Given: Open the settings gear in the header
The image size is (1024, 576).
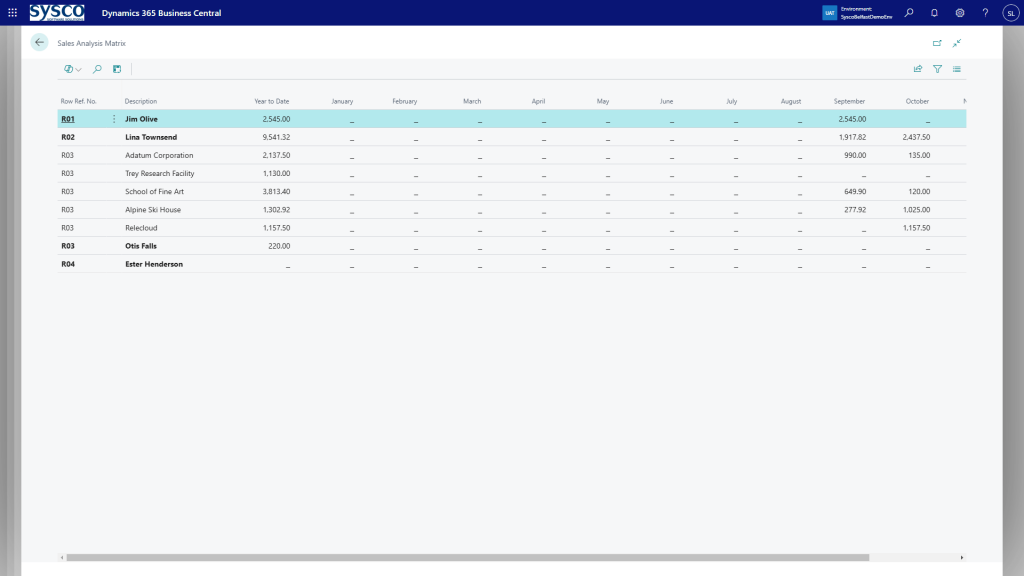Looking at the screenshot, I should [960, 13].
